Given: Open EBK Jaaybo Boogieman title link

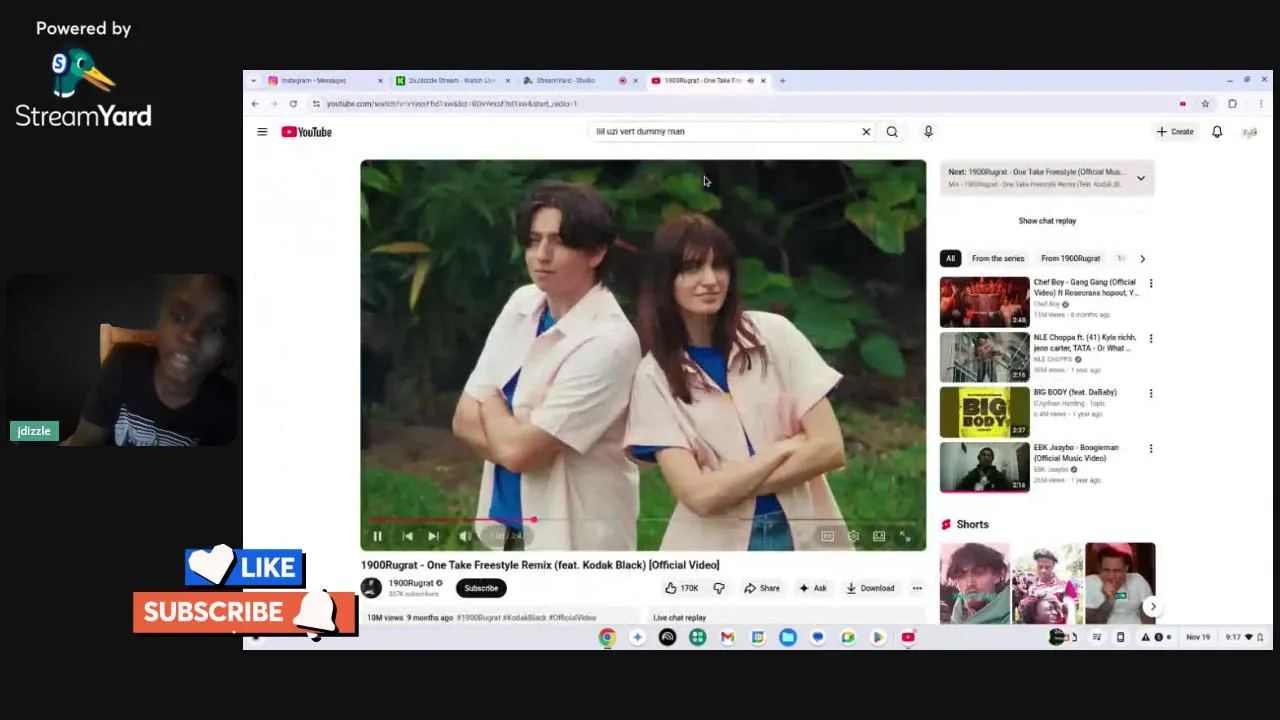Looking at the screenshot, I should 1076,453.
